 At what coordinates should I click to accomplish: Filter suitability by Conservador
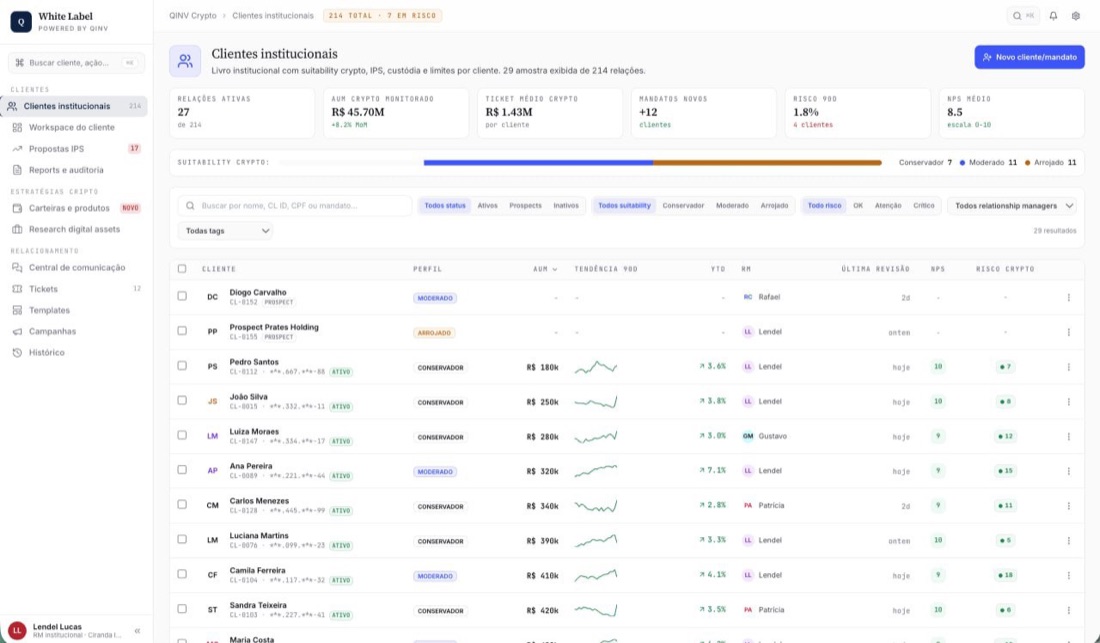683,205
